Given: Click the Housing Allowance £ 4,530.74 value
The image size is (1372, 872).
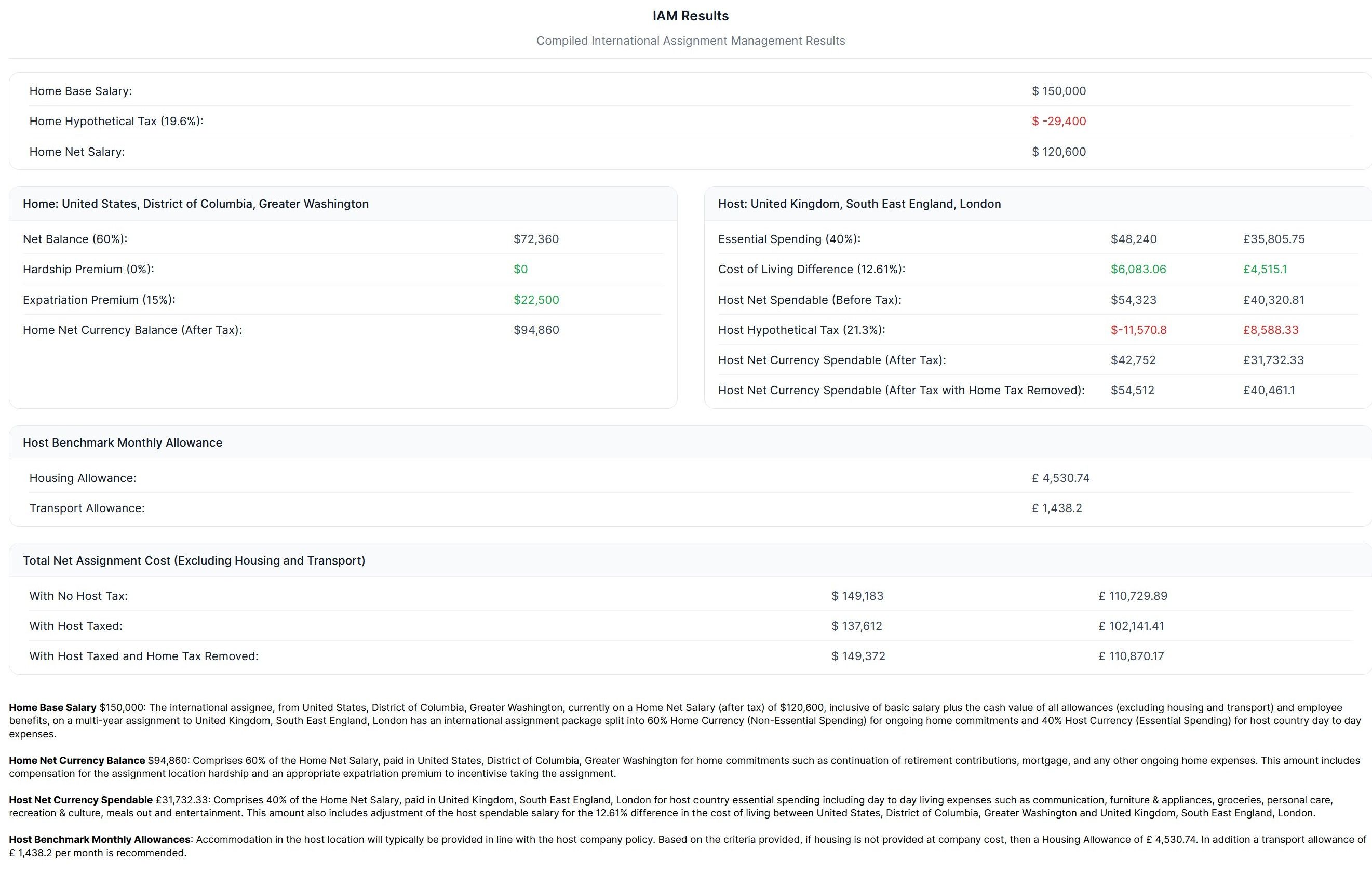Looking at the screenshot, I should [x=1060, y=478].
